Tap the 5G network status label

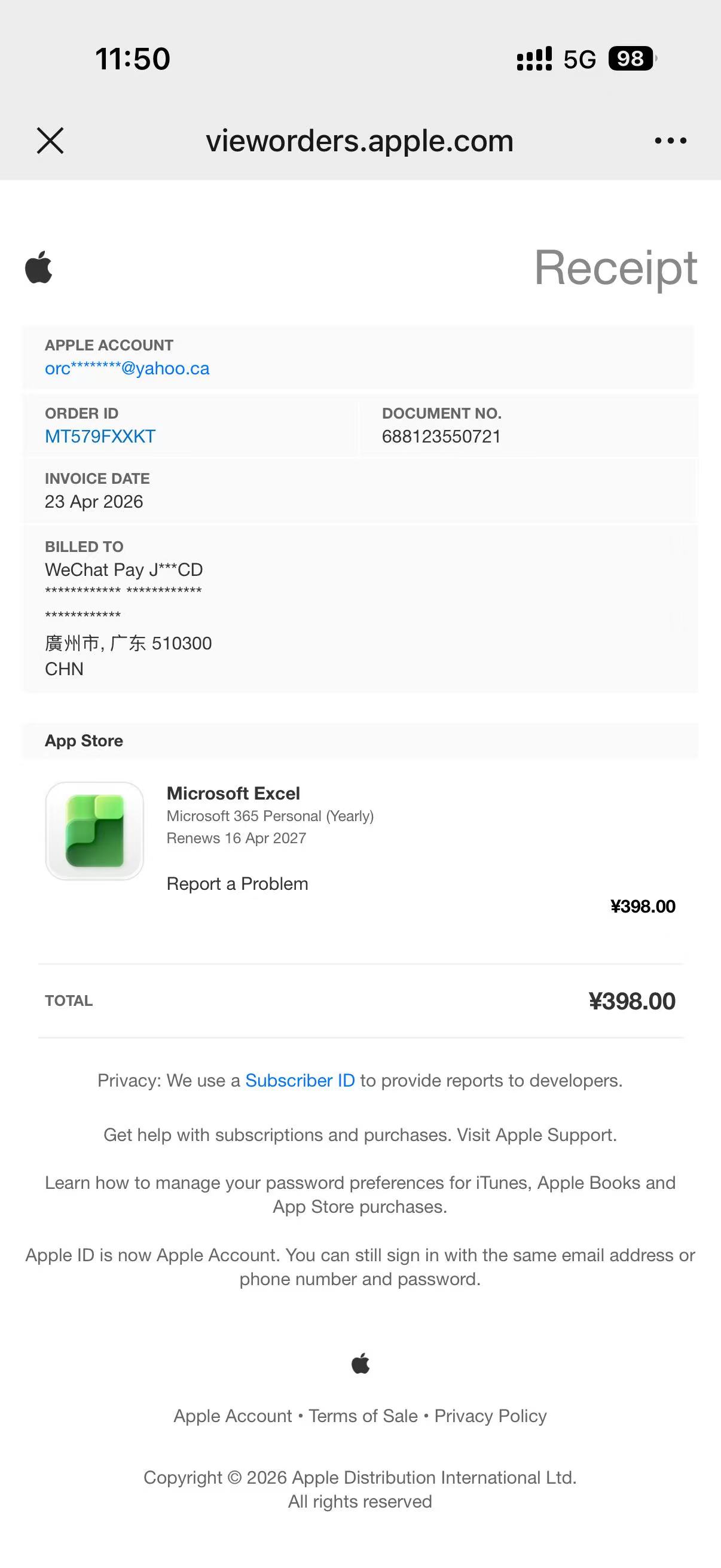579,60
